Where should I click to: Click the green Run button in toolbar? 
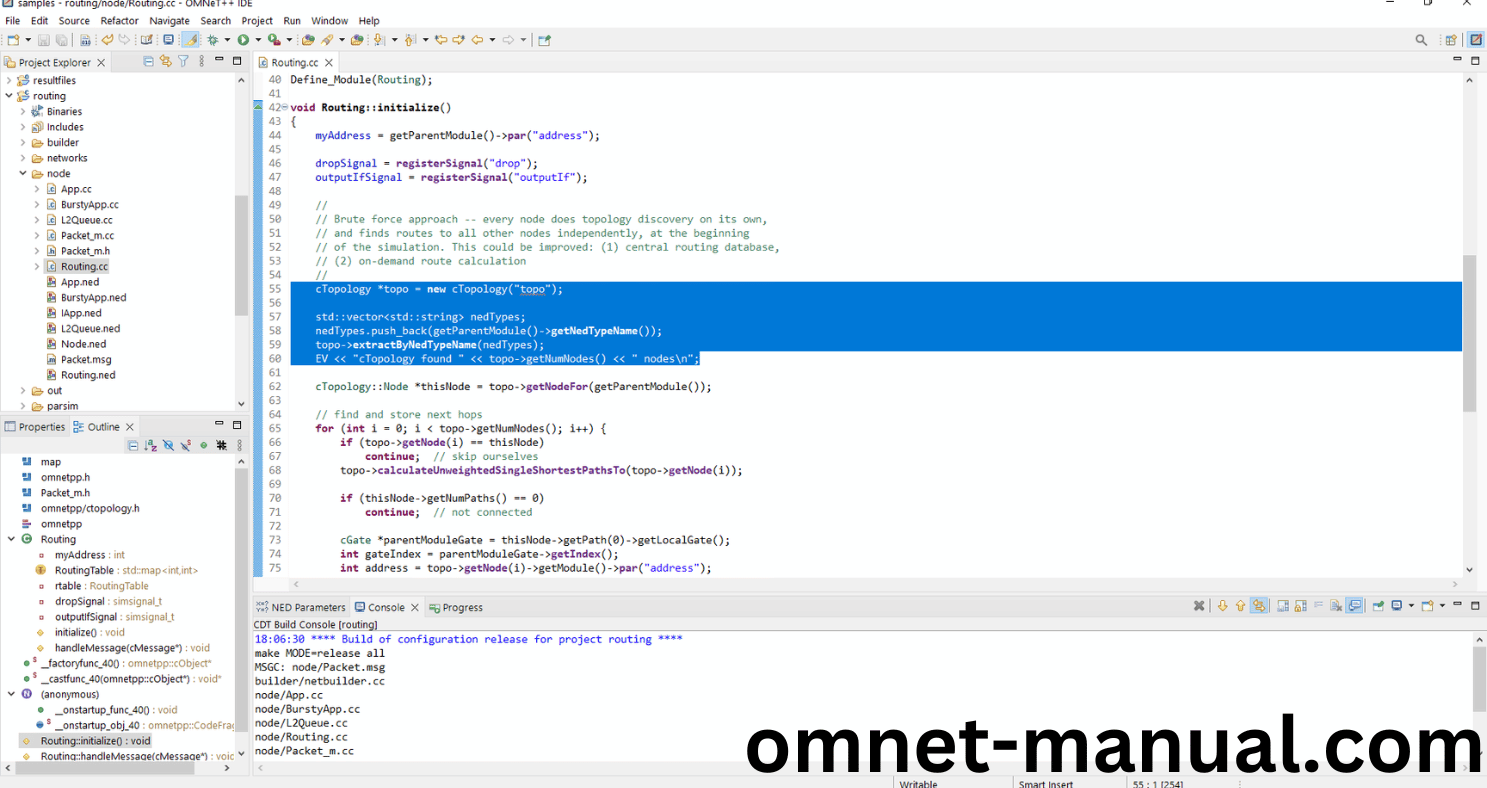click(x=243, y=40)
